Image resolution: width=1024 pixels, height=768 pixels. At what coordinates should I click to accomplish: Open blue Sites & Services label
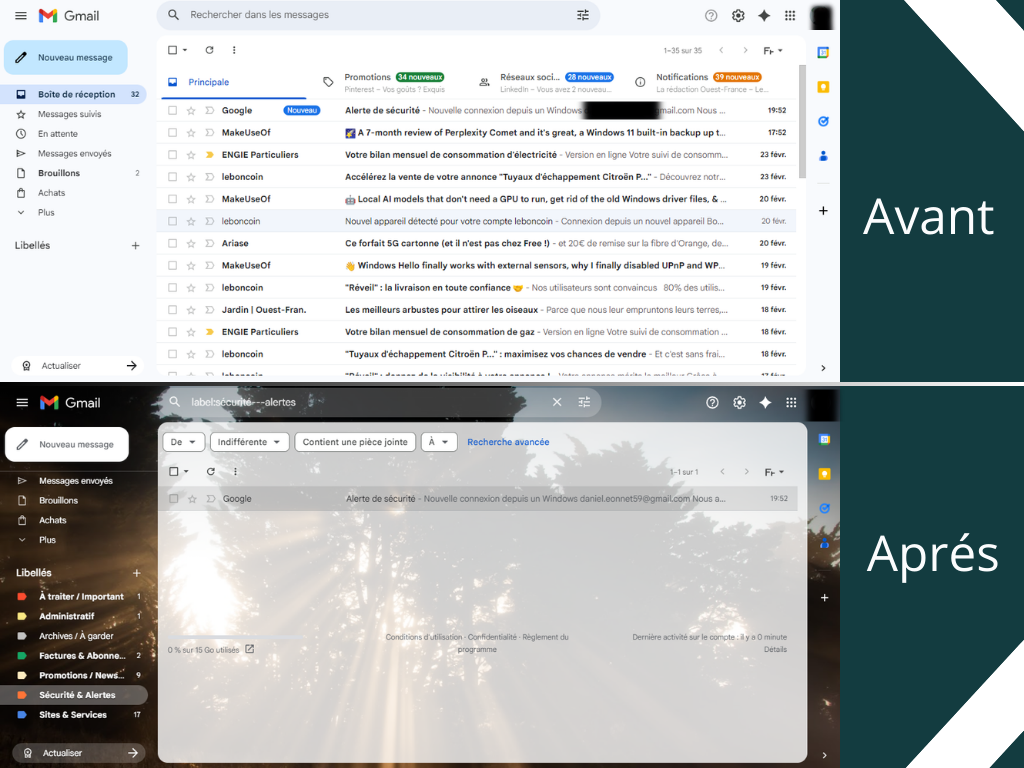[x=73, y=715]
